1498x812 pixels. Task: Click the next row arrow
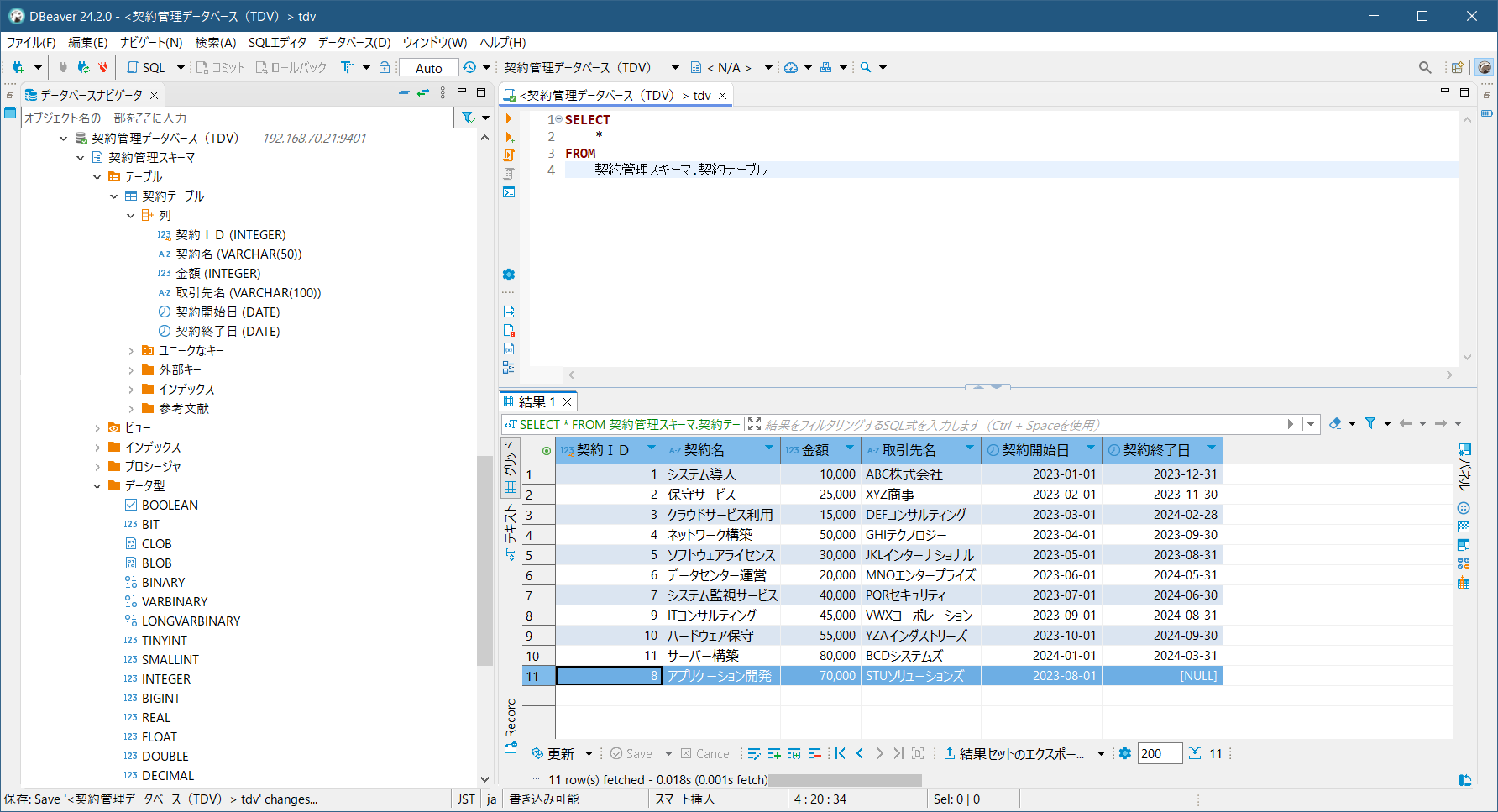(879, 753)
